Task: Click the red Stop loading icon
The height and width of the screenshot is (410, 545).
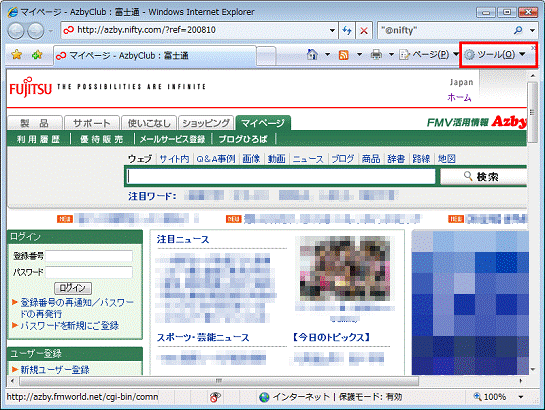Action: coord(364,31)
